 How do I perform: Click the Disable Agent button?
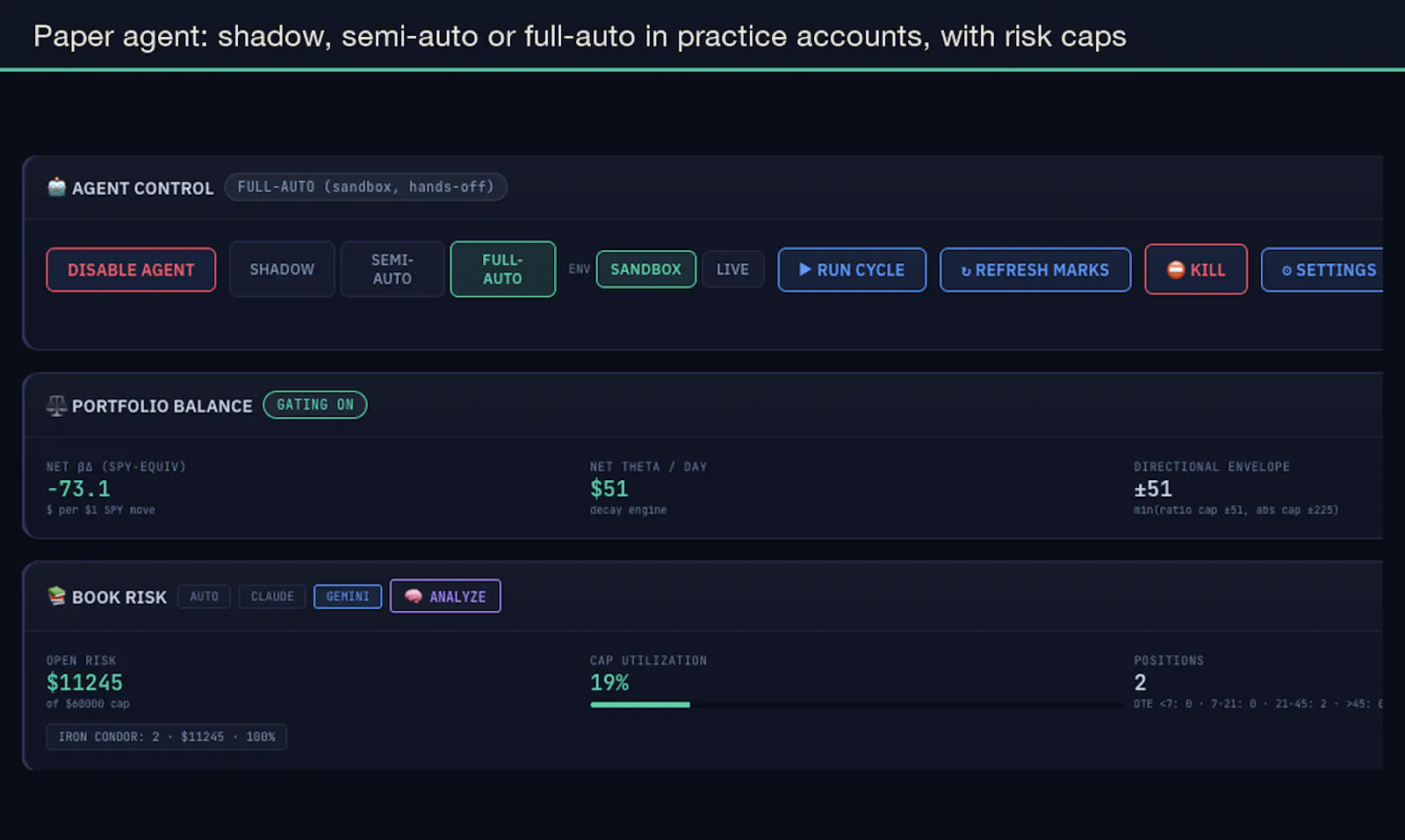point(131,269)
